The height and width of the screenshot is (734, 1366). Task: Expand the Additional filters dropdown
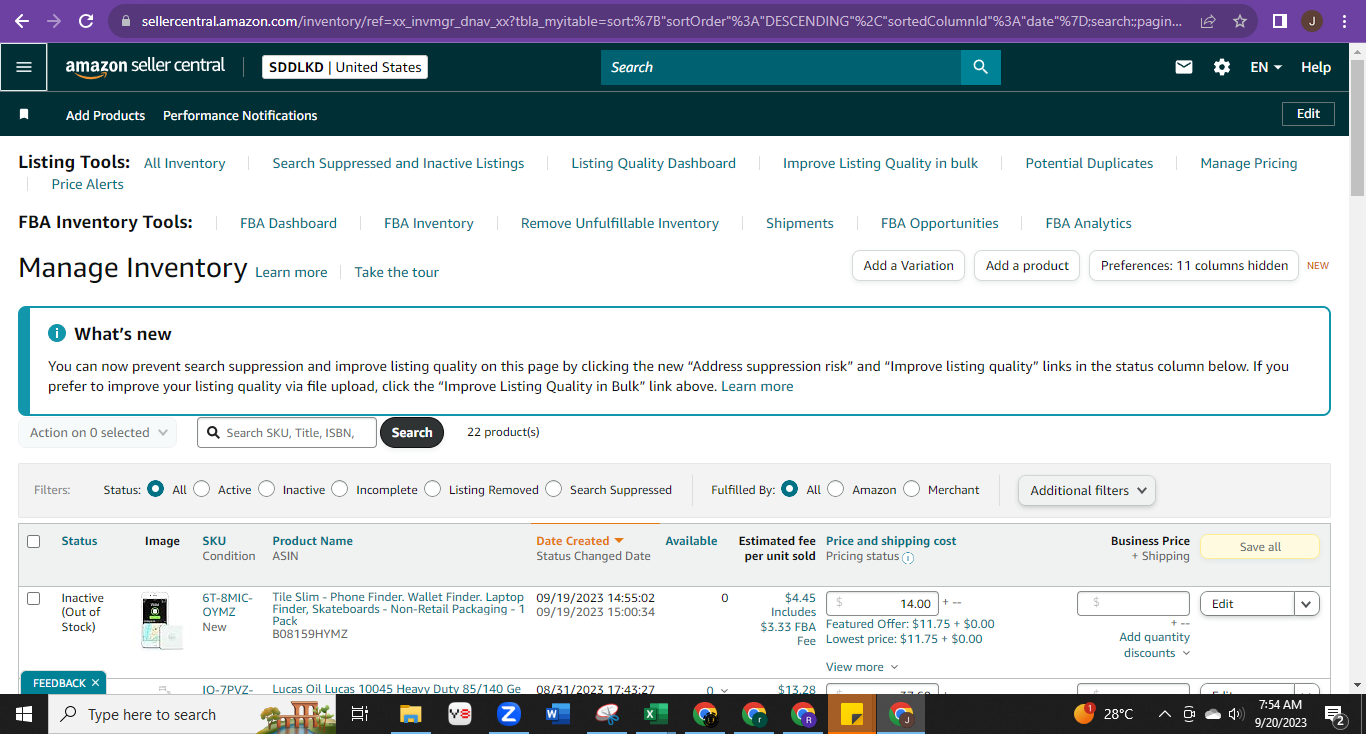(1087, 490)
